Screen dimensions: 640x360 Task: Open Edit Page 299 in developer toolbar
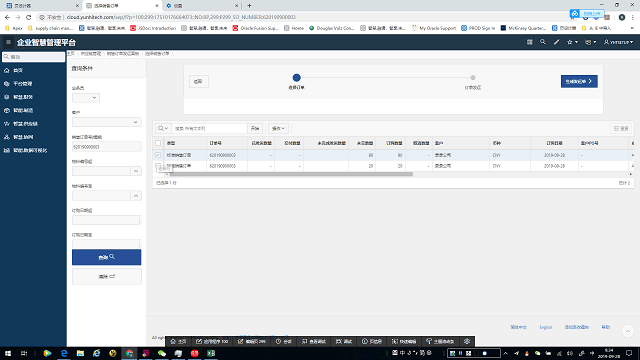(x=252, y=341)
